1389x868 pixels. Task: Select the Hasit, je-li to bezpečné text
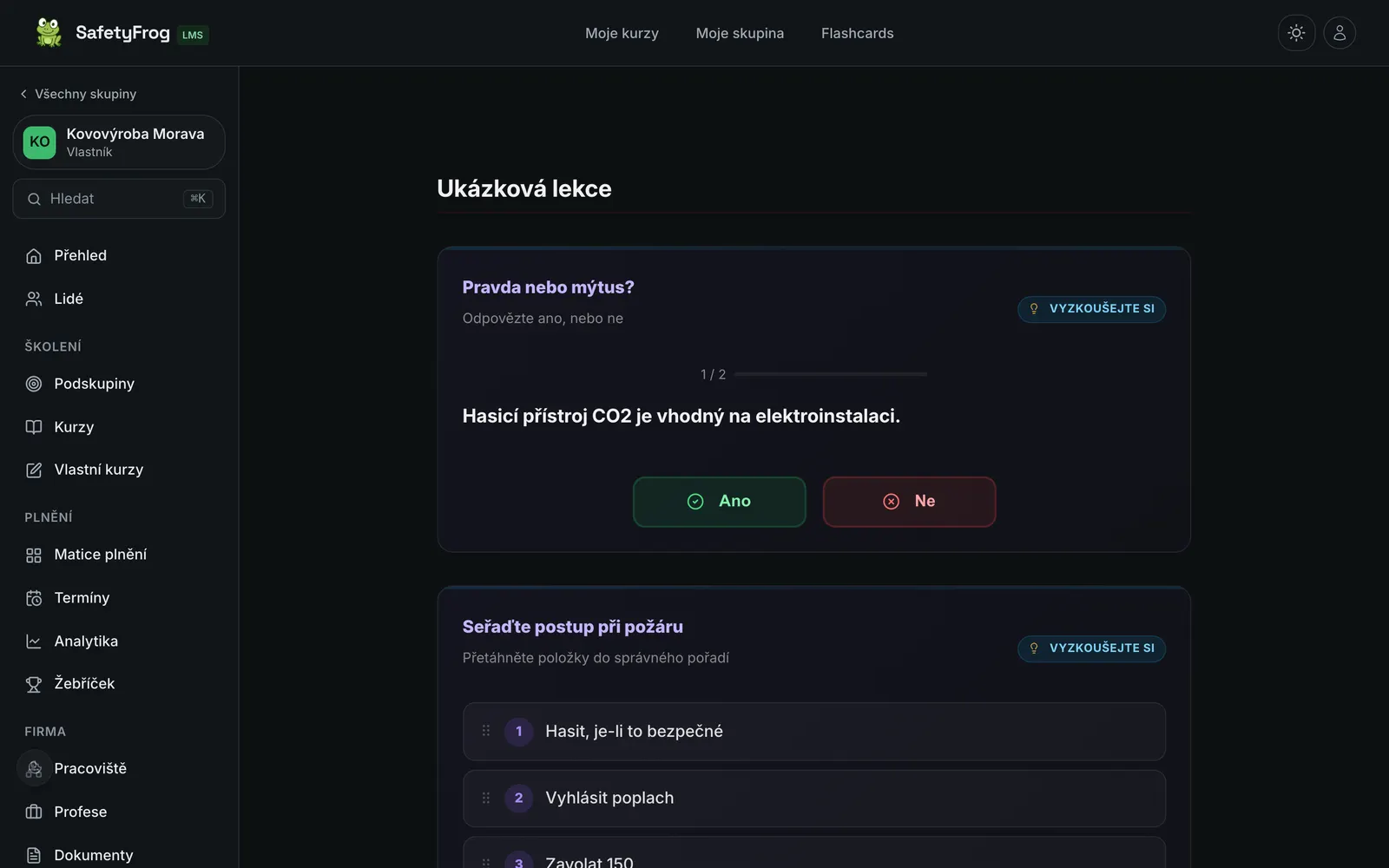[x=634, y=731]
